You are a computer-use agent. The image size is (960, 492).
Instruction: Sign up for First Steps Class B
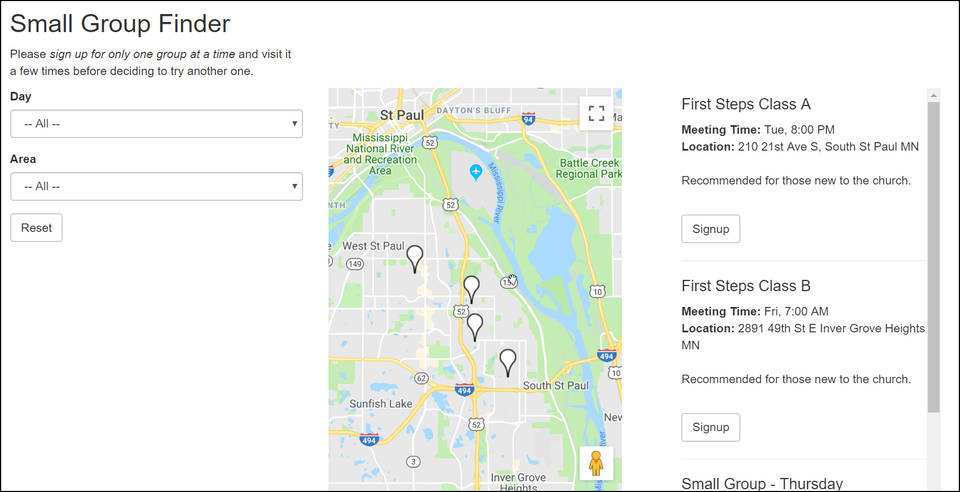pyautogui.click(x=710, y=427)
